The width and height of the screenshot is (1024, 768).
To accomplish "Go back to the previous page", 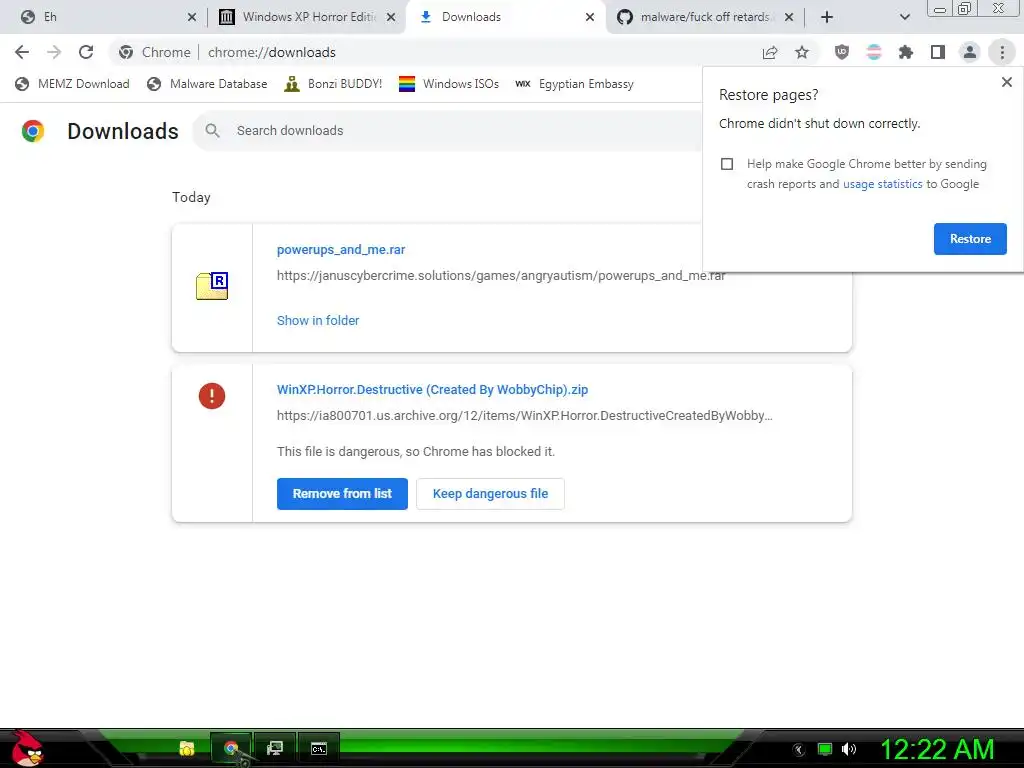I will 22,52.
